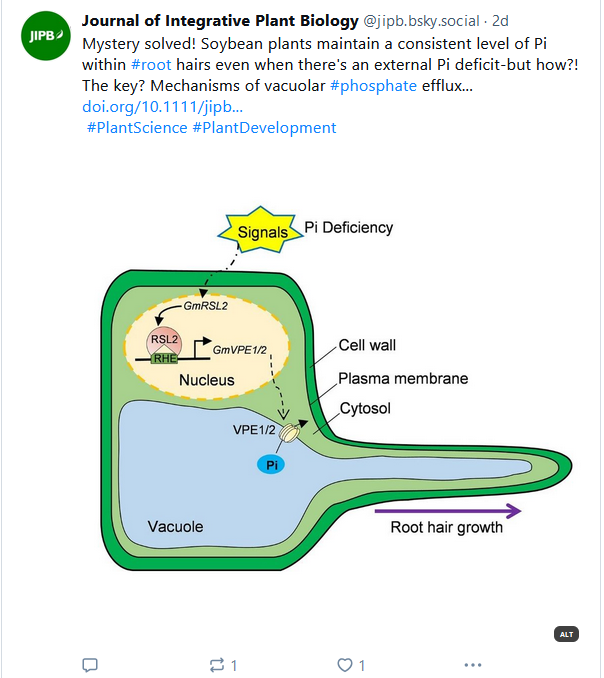Click the purple Root hair growth arrow
Screen dimensions: 604x678
click(x=447, y=511)
